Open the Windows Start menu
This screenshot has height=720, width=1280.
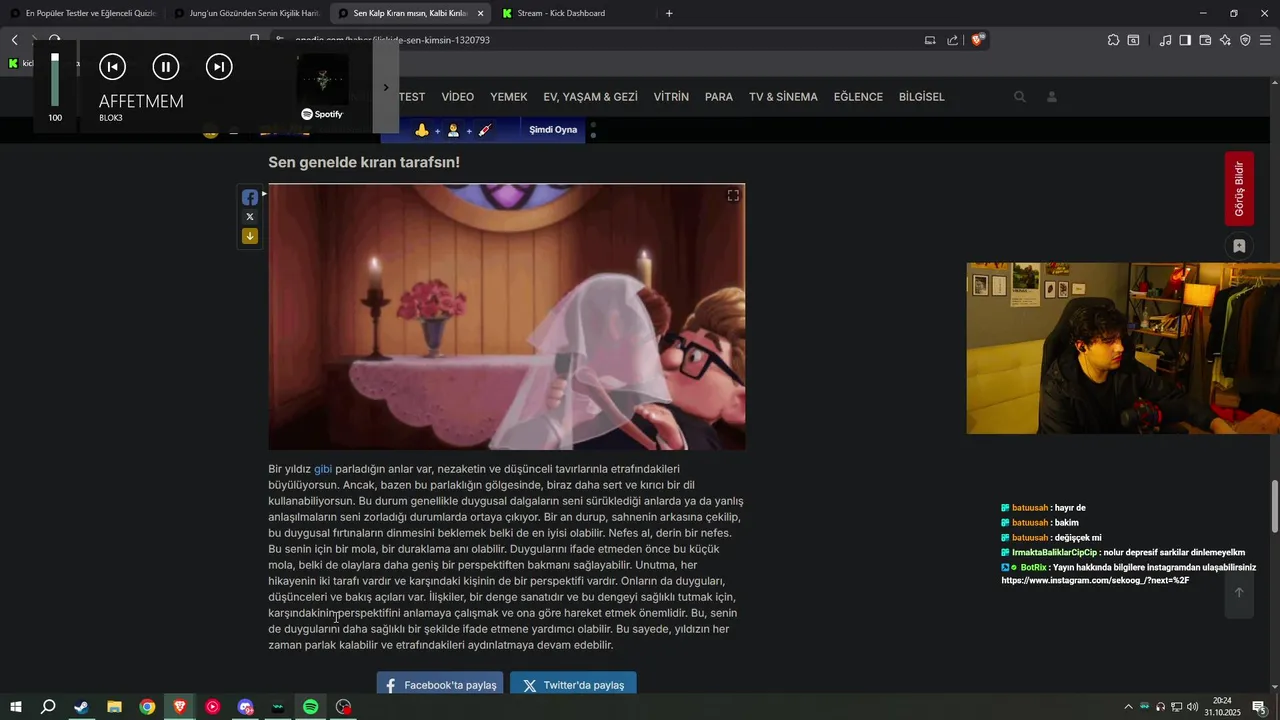click(x=16, y=707)
